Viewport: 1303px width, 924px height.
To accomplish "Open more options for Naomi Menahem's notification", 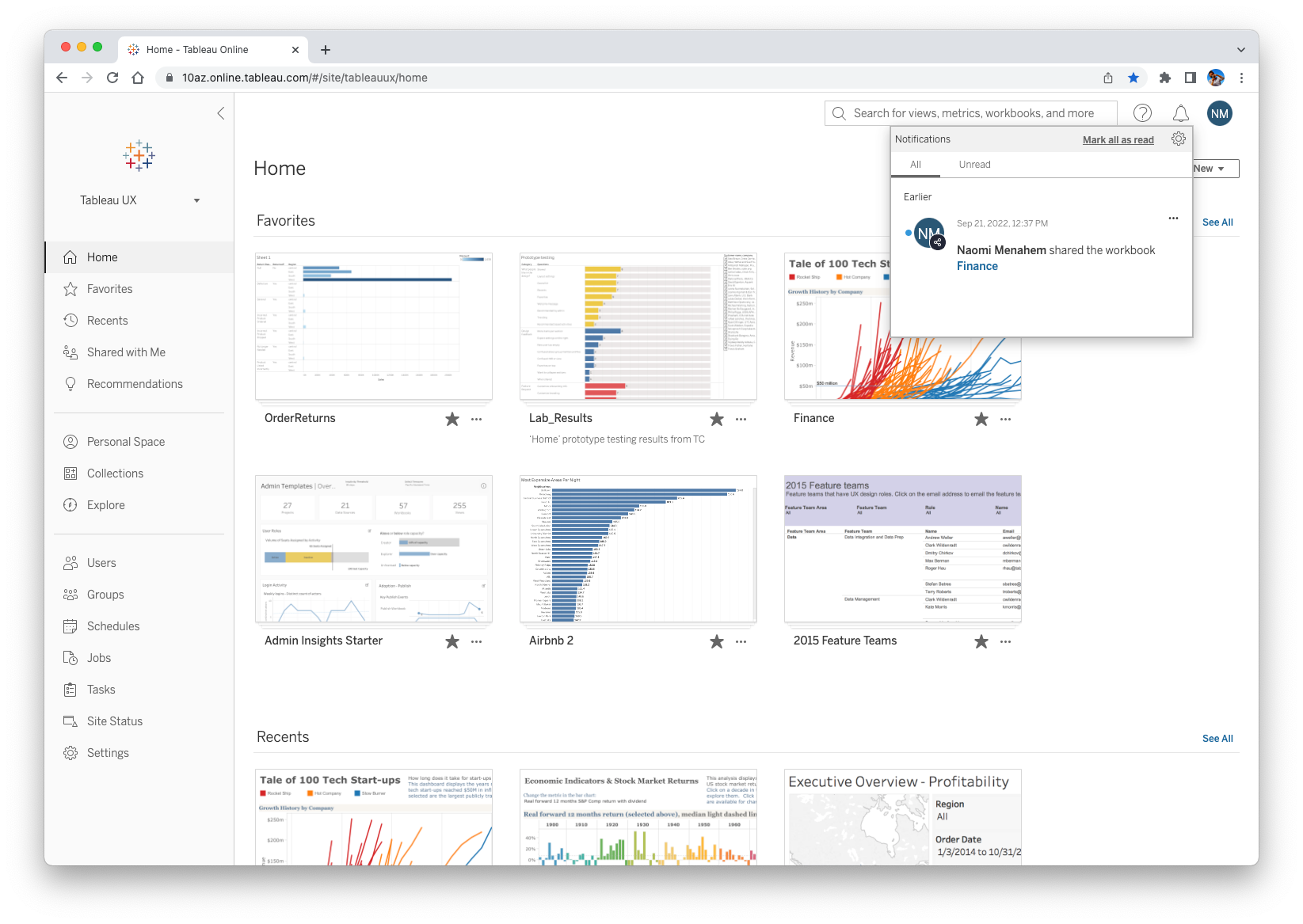I will 1173,218.
